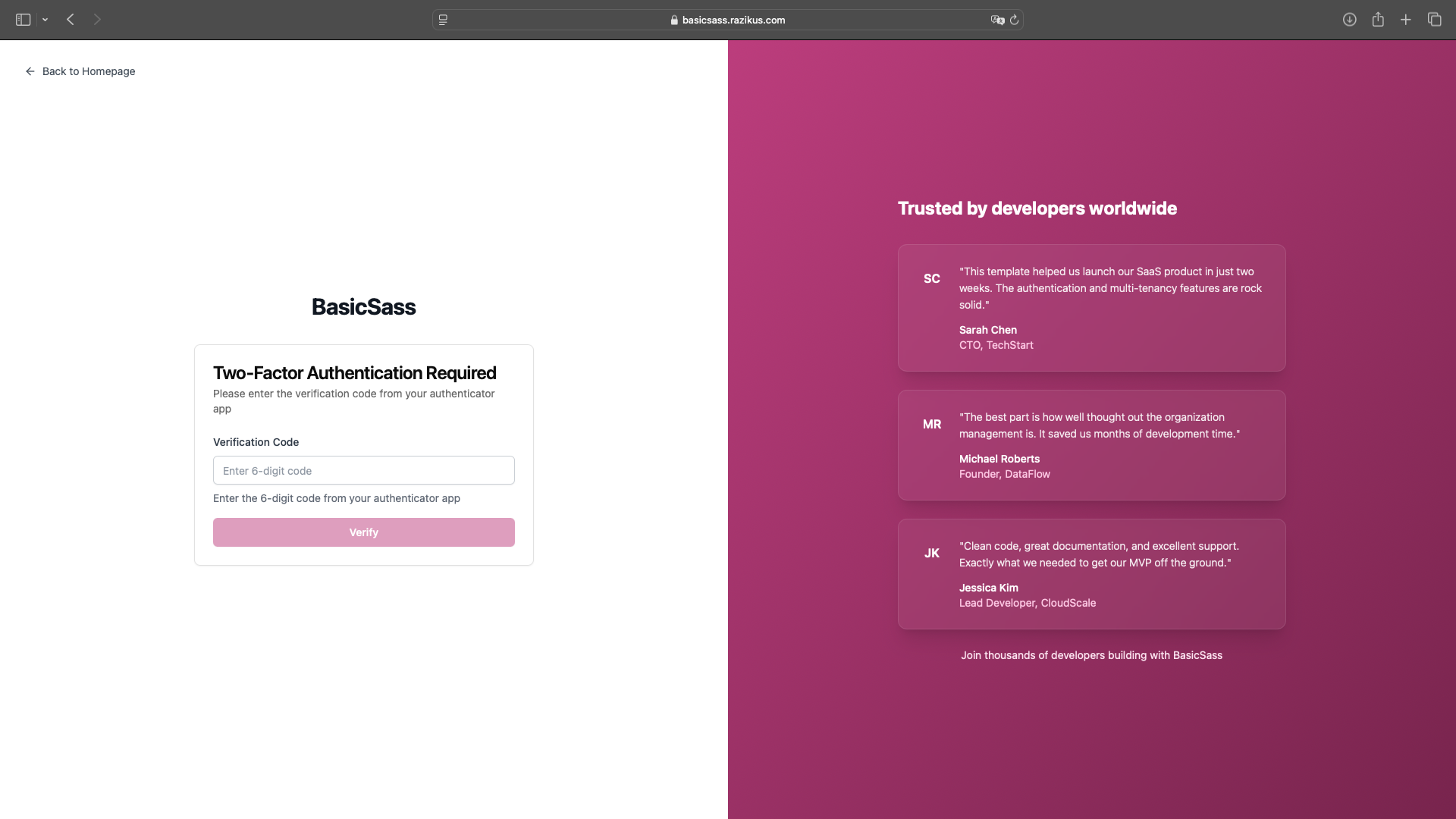1456x819 pixels.
Task: Go back to the previous page
Action: [71, 20]
